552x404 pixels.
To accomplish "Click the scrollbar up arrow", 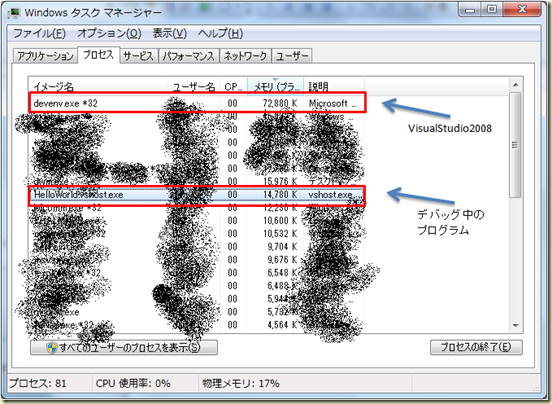I will (515, 85).
